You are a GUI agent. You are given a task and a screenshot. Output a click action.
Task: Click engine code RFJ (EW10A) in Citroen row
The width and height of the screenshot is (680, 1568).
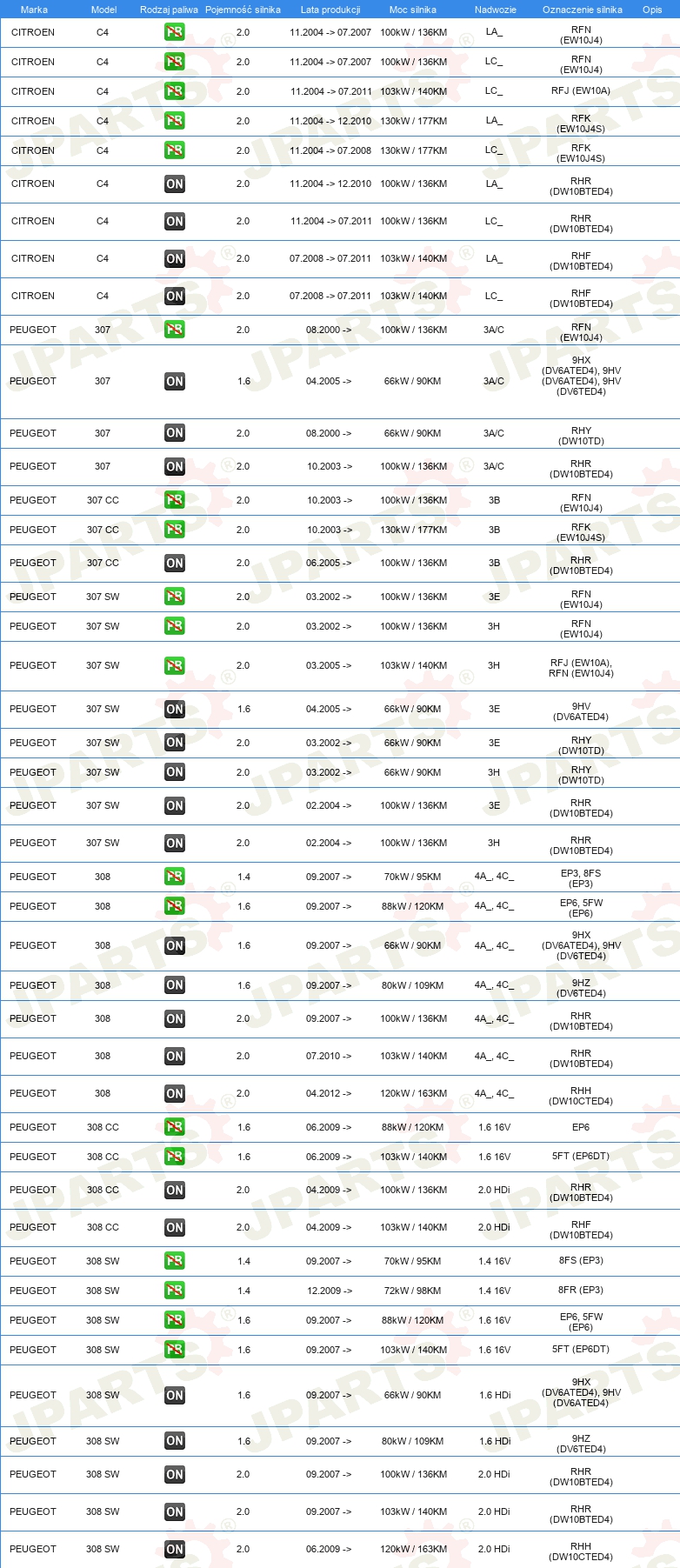[581, 90]
